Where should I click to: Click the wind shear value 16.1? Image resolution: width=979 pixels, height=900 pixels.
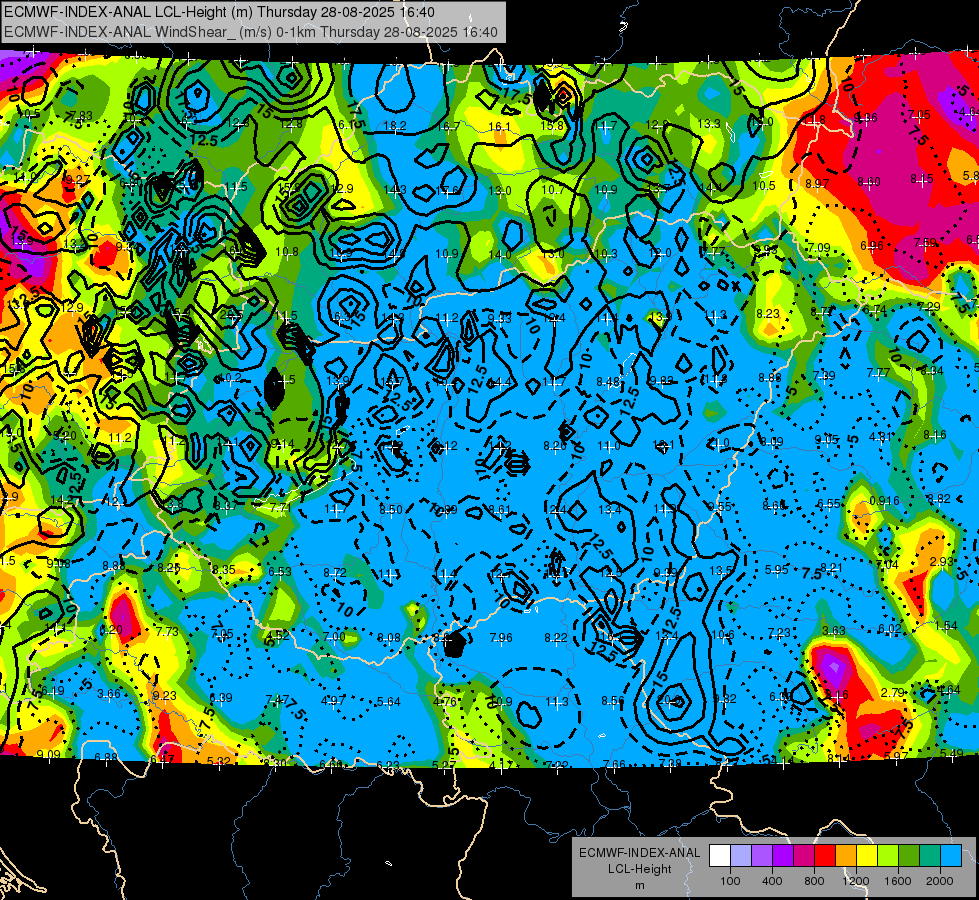(x=499, y=127)
